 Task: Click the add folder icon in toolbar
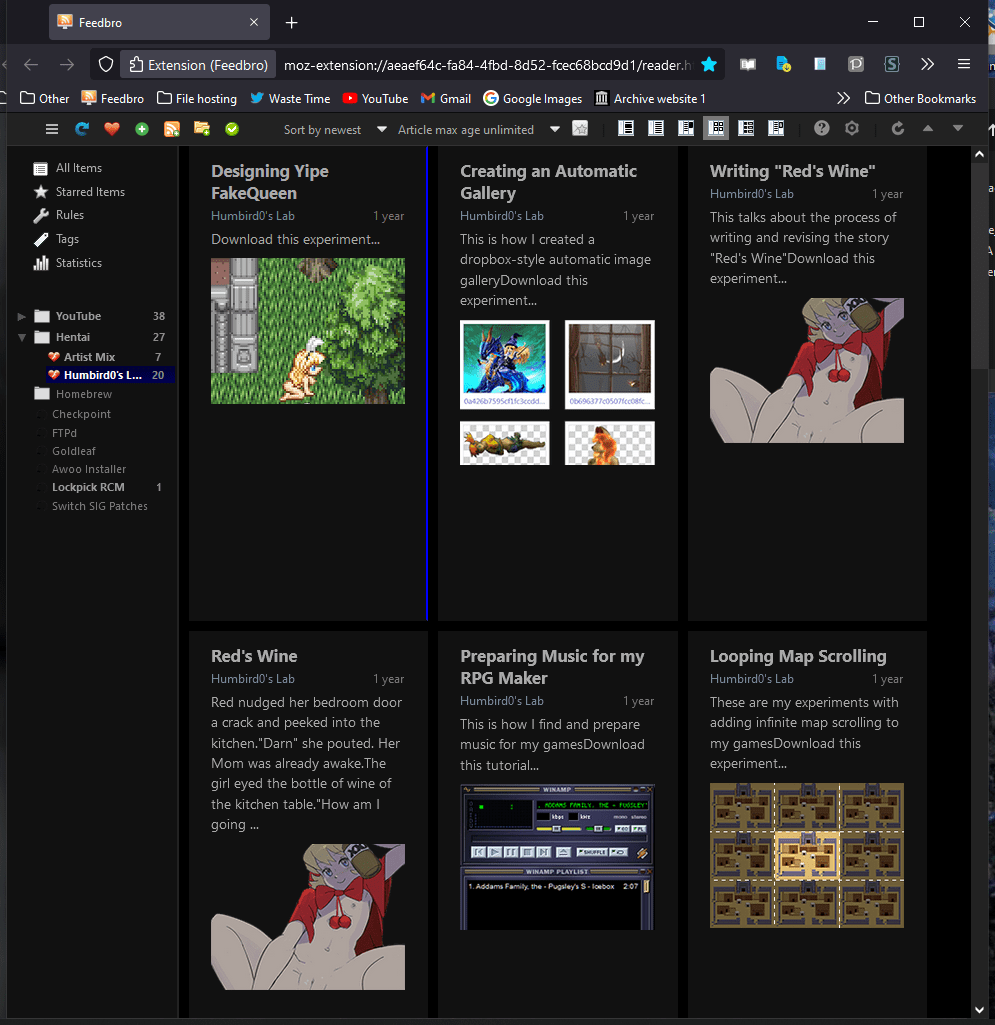[202, 129]
